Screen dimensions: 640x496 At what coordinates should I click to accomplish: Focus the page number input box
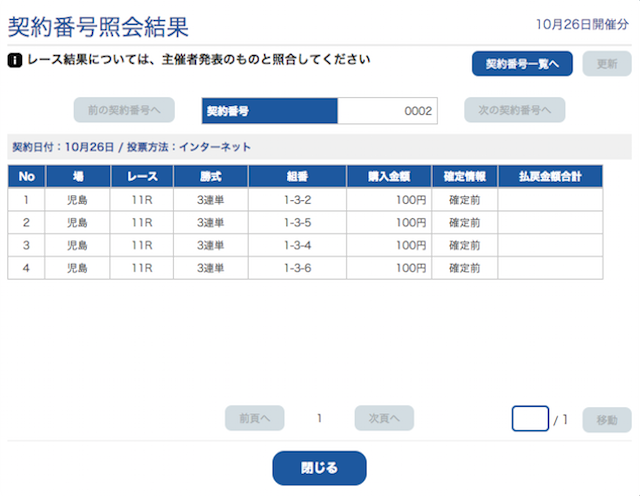[x=530, y=419]
